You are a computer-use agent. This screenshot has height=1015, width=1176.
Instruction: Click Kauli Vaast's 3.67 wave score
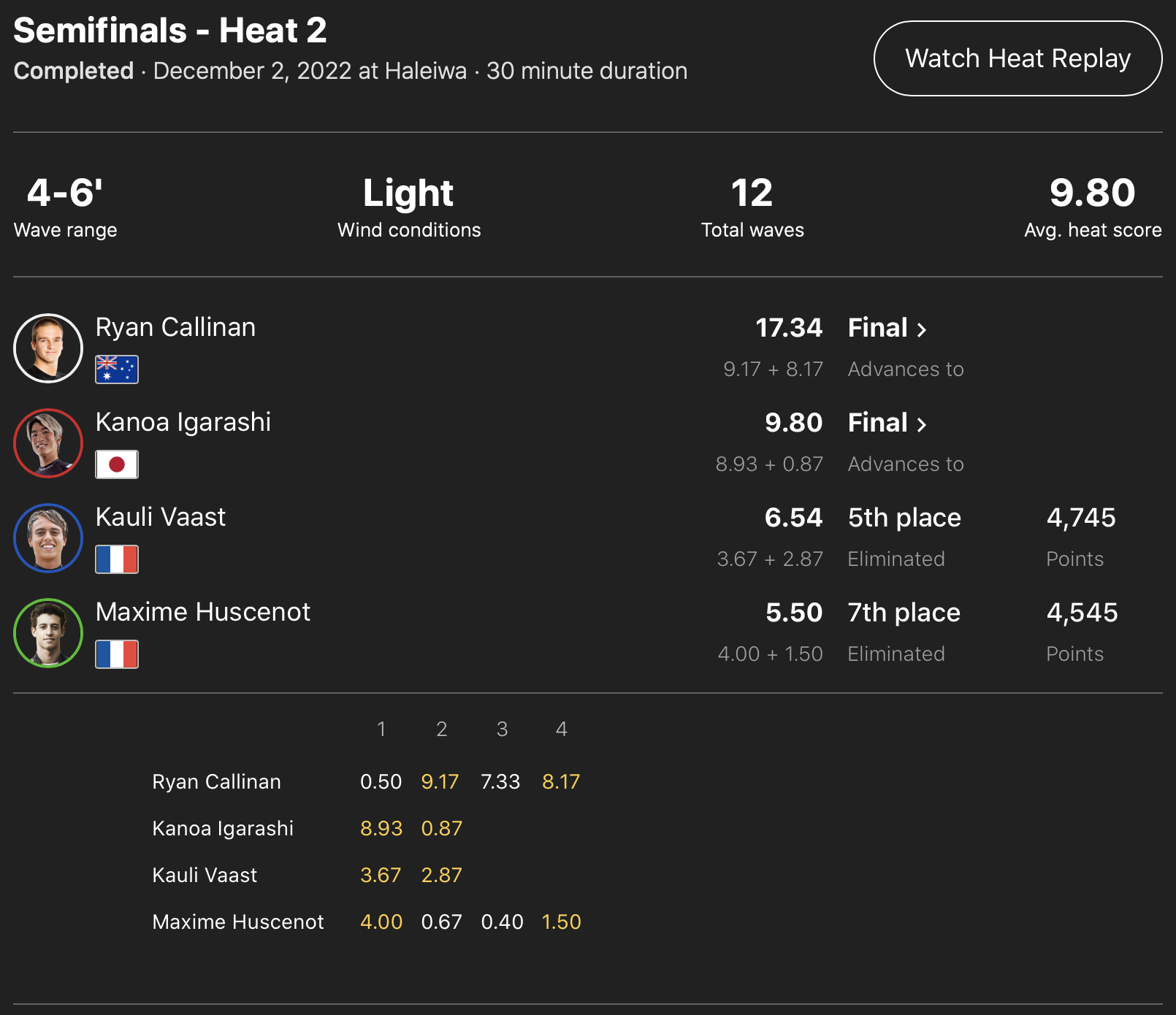tap(381, 876)
